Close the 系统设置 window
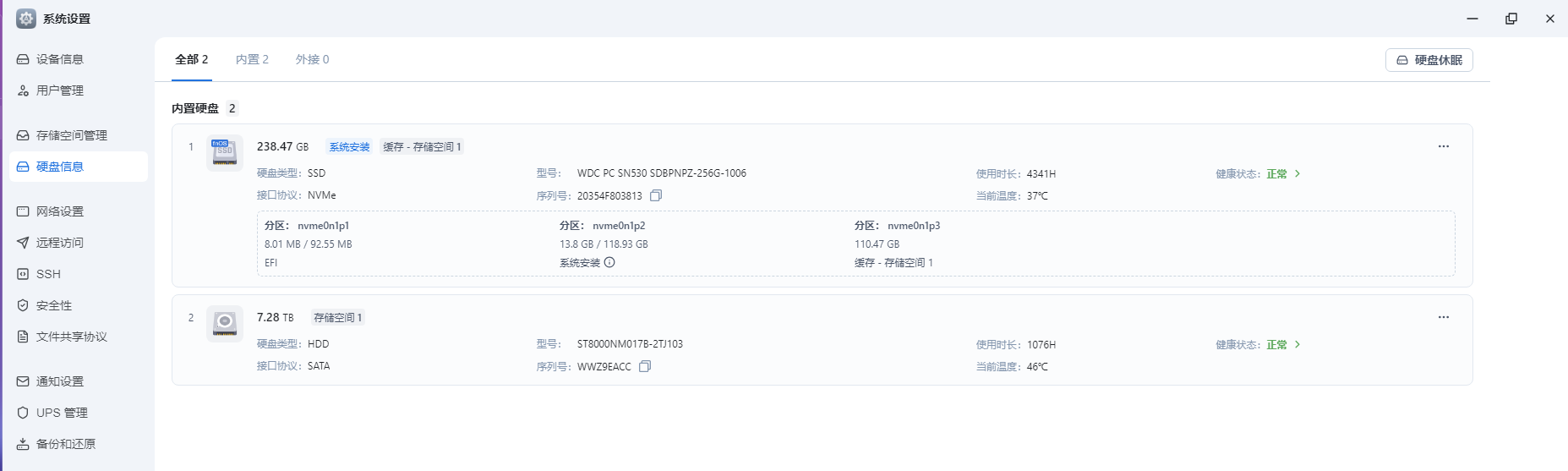This screenshot has width=1568, height=471. (1550, 19)
